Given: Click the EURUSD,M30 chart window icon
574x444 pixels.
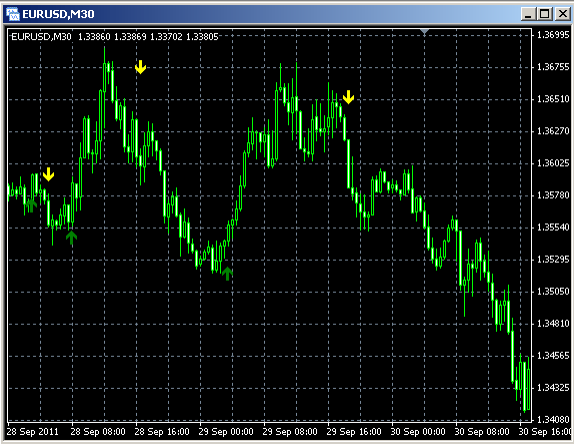Looking at the screenshot, I should point(13,14).
